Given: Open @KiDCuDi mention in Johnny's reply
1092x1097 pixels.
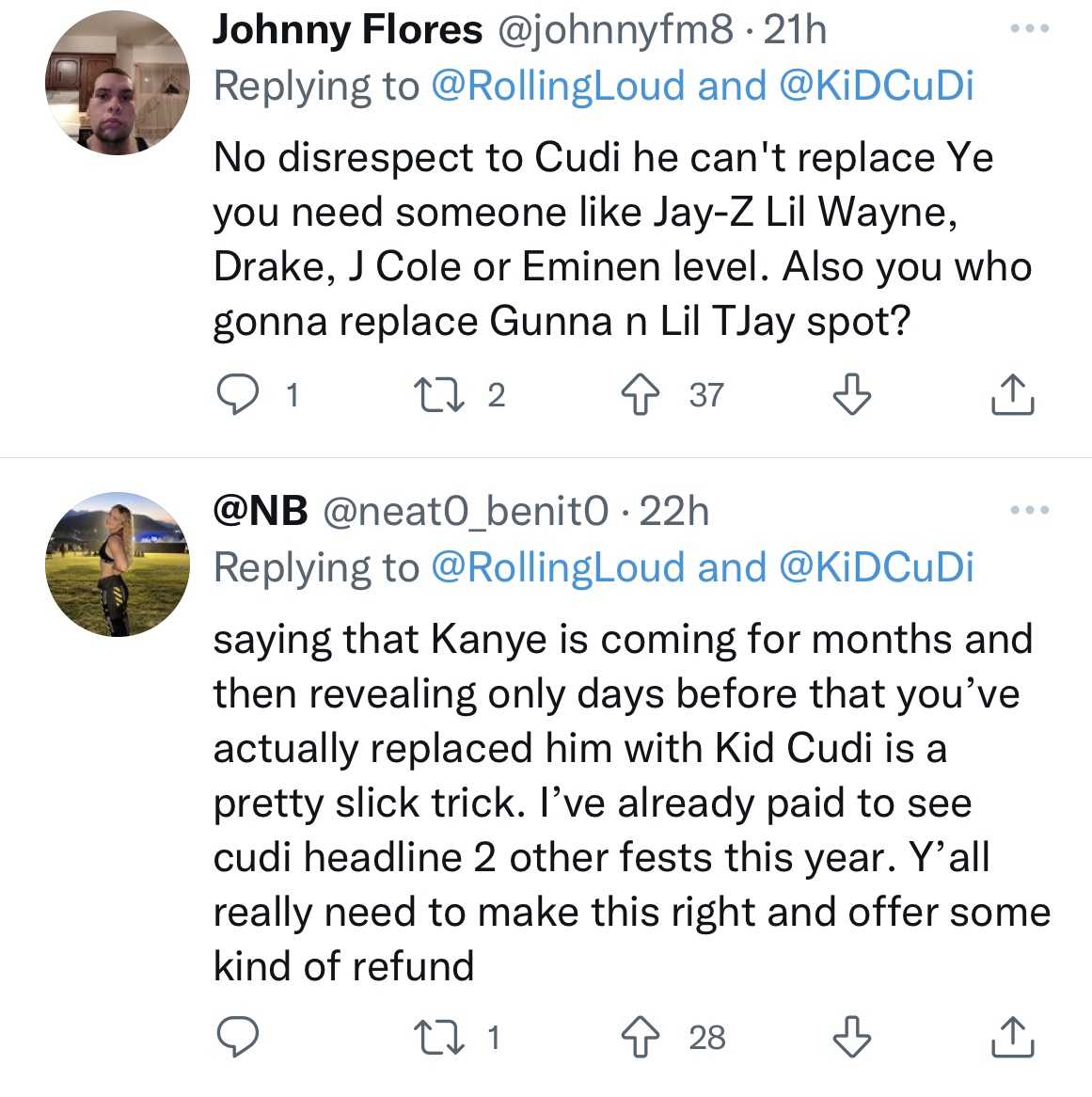Looking at the screenshot, I should pyautogui.click(x=877, y=87).
